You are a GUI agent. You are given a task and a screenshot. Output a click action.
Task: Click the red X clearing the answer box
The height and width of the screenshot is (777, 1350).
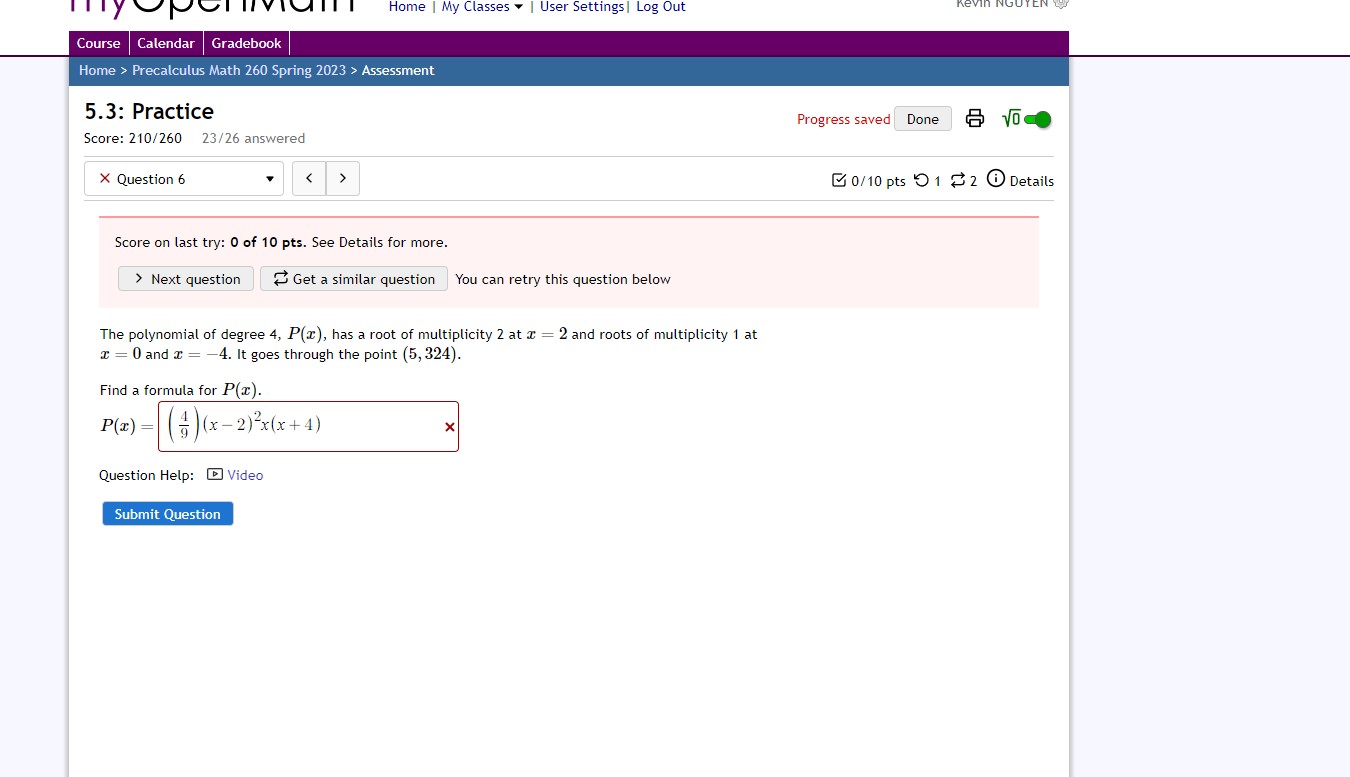pos(449,427)
